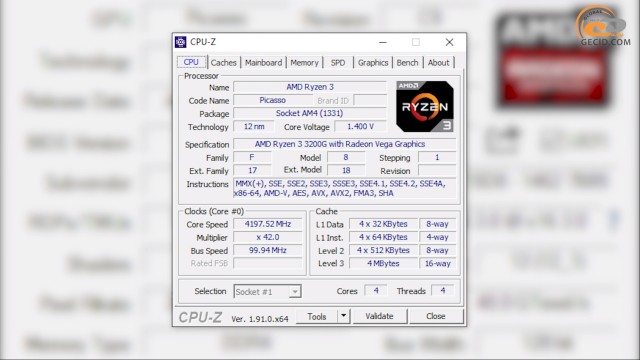The image size is (640, 360).
Task: Click the Socket AM4 (1331) package value
Action: (x=310, y=113)
